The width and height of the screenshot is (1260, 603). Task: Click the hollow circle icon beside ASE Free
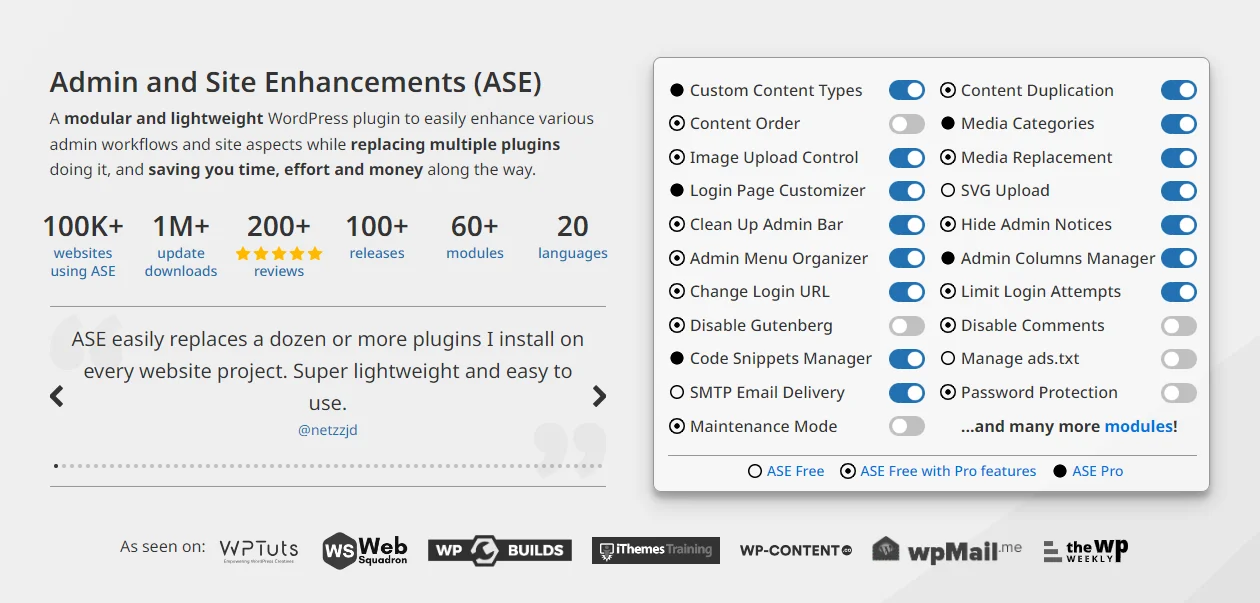pos(755,471)
